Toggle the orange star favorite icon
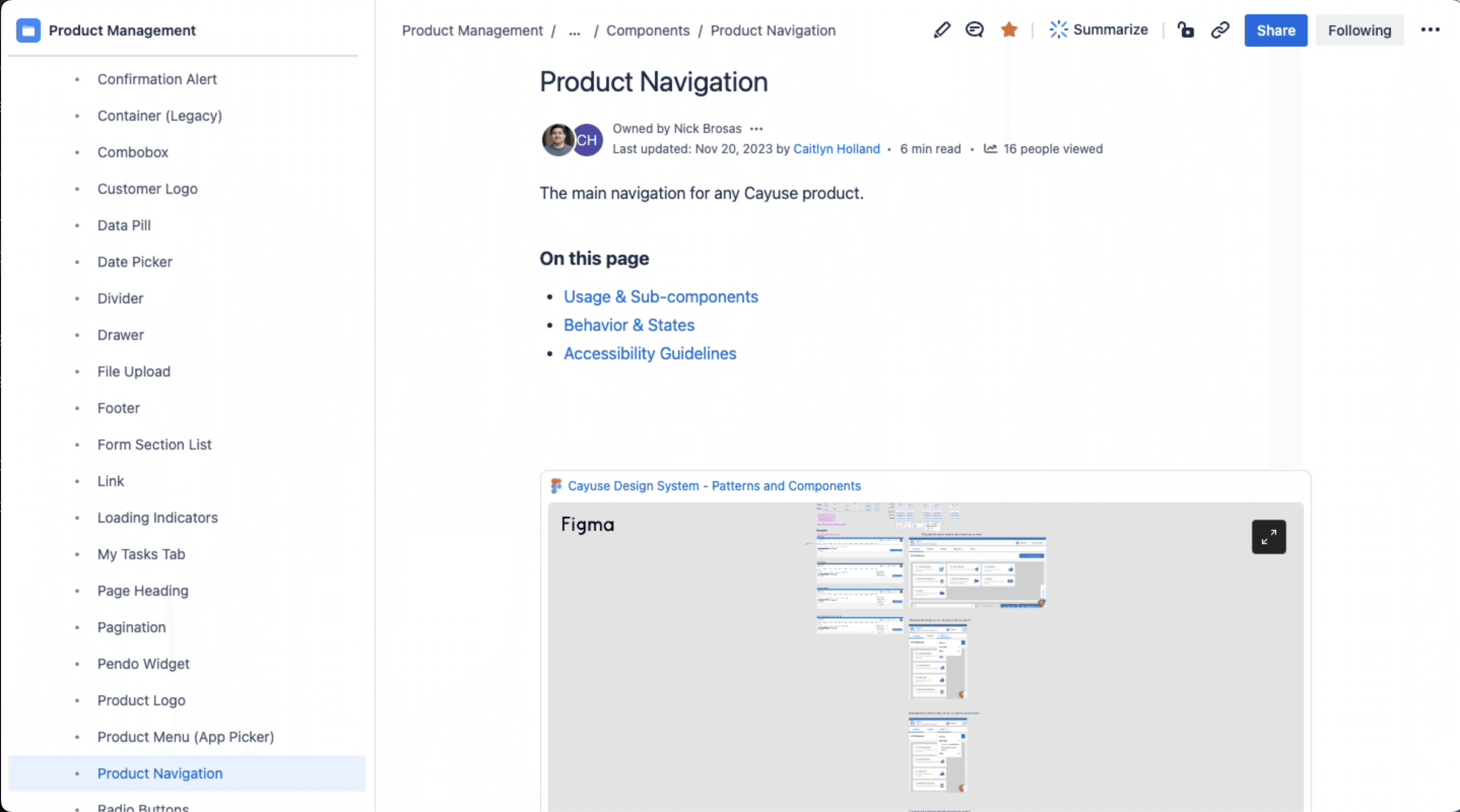The height and width of the screenshot is (812, 1460). point(1009,30)
